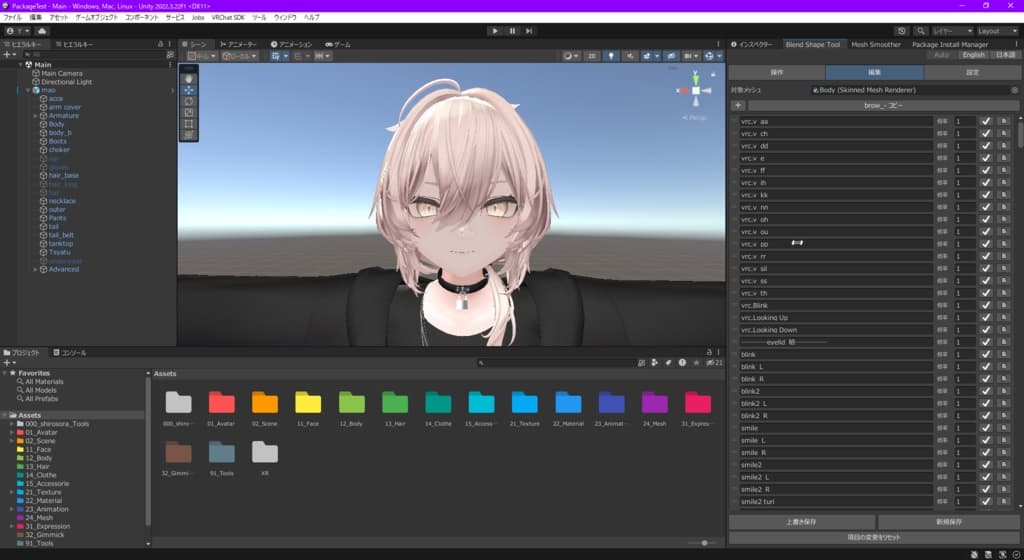Open the search icon in top toolbar

coord(920,31)
